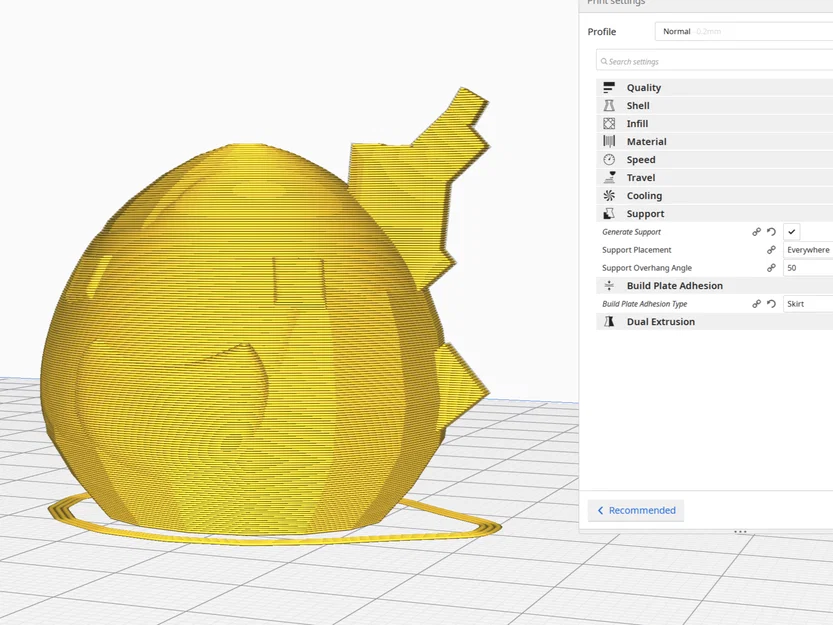Open the Support Placement Everywhere dropdown
Viewport: 833px width, 625px height.
pyautogui.click(x=808, y=250)
